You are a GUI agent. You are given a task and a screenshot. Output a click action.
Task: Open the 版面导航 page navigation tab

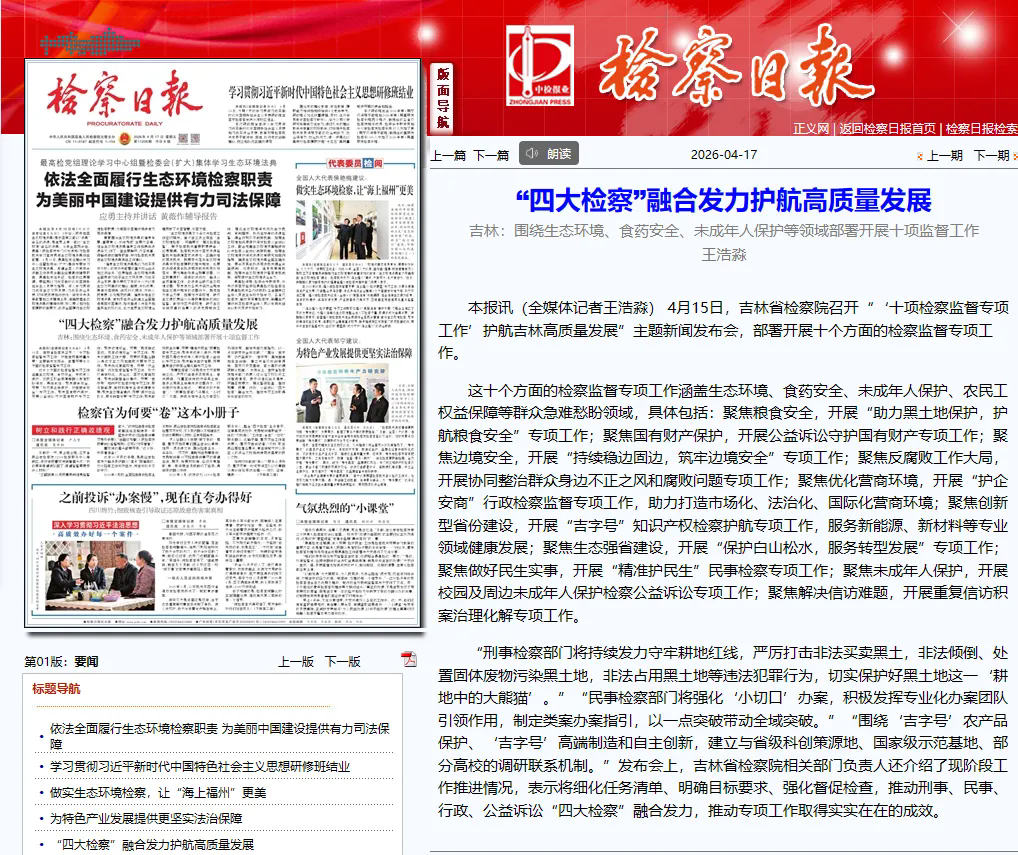pos(443,98)
